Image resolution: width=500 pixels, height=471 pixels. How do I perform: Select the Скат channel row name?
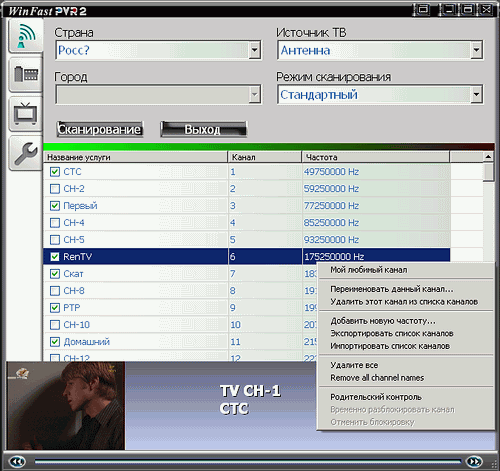tap(73, 274)
